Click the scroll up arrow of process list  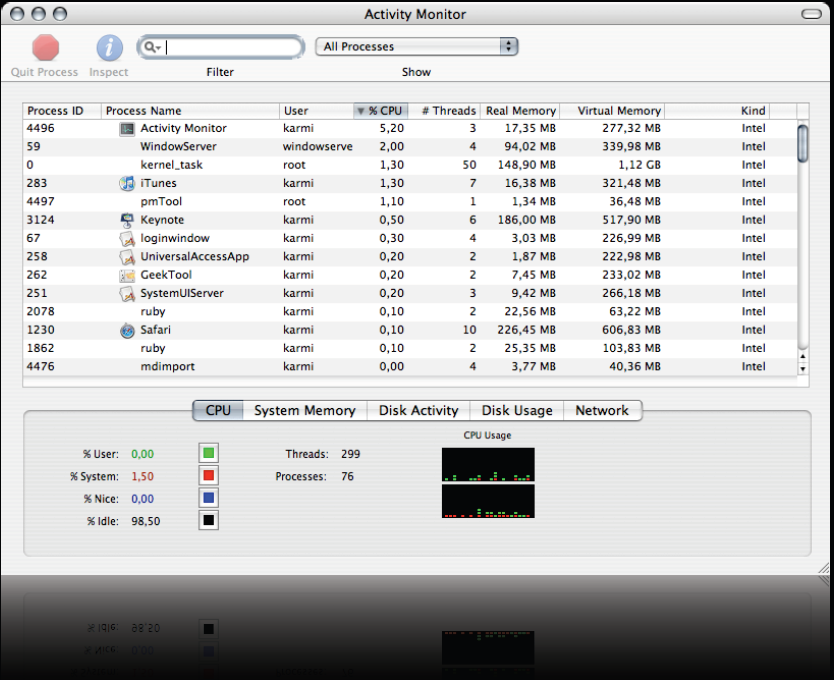(x=803, y=356)
